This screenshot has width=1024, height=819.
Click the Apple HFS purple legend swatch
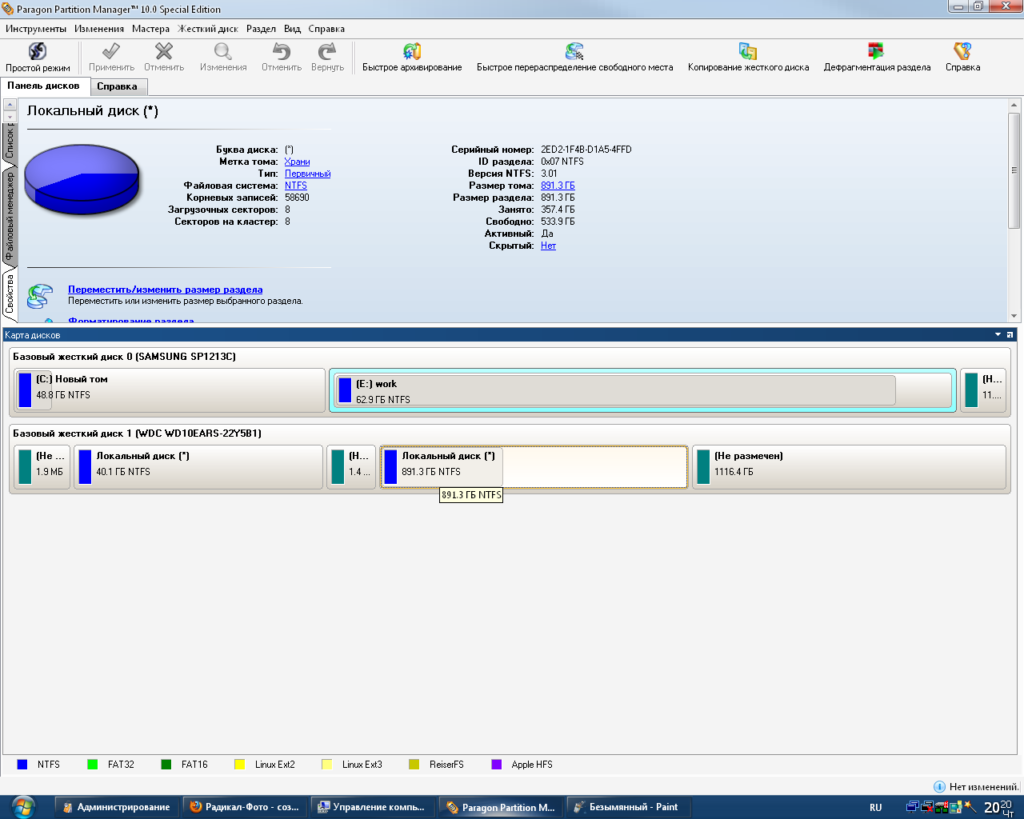[496, 764]
